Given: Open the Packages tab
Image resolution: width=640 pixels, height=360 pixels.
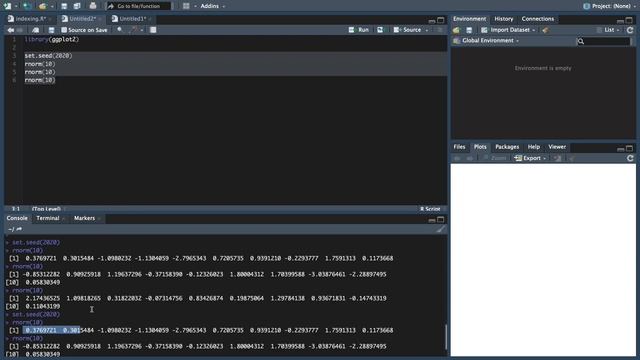Looking at the screenshot, I should (507, 147).
